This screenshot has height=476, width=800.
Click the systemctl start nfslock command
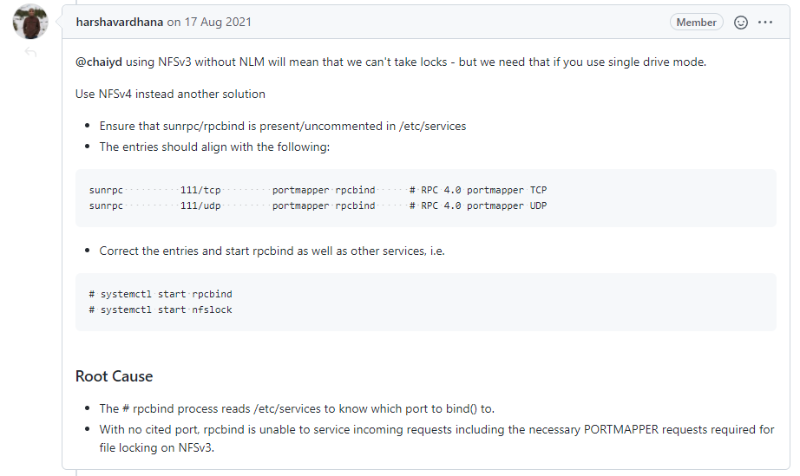160,310
